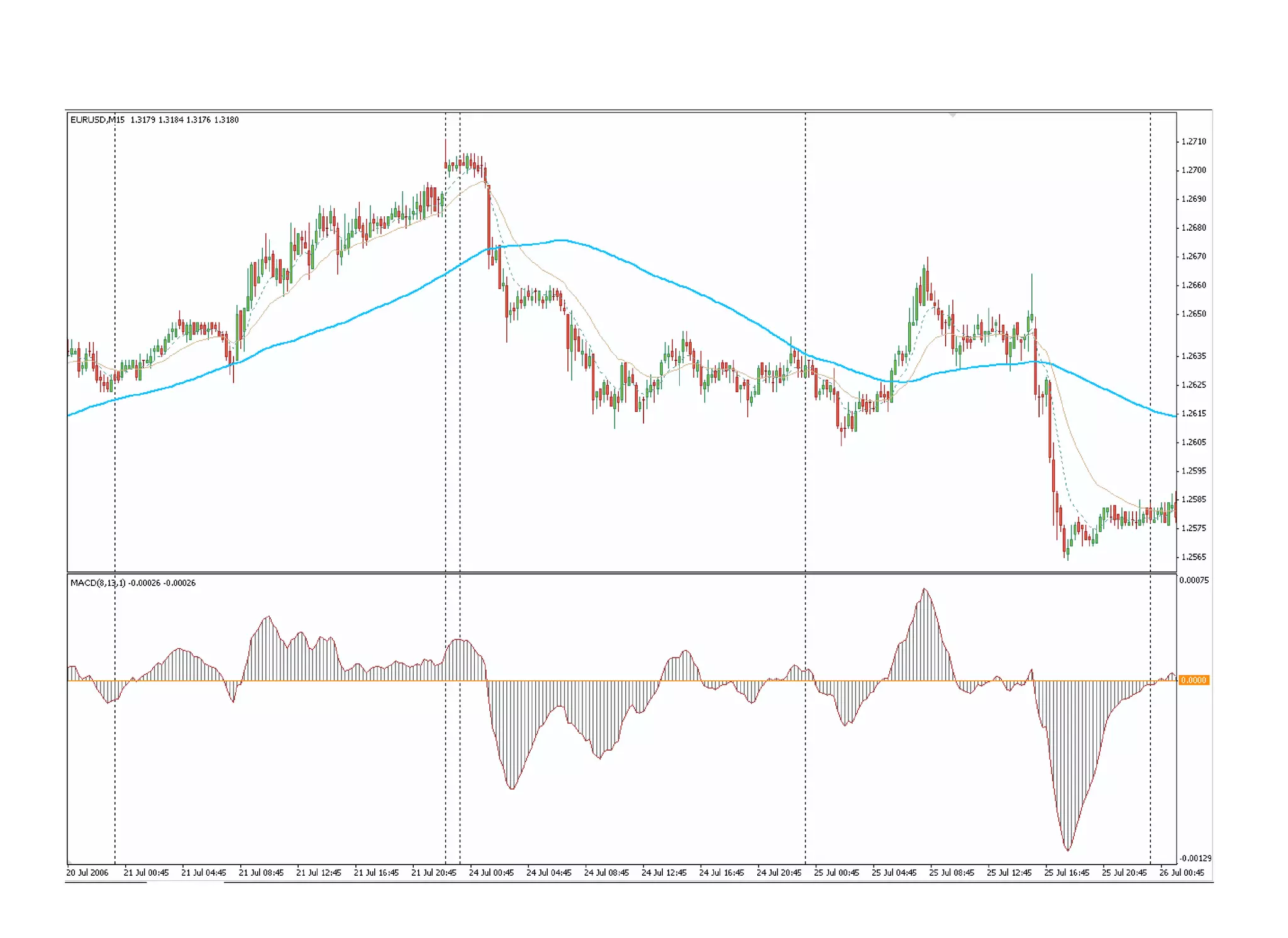Click the 20 Jul 2006 date label
1288x938 pixels.
click(87, 873)
